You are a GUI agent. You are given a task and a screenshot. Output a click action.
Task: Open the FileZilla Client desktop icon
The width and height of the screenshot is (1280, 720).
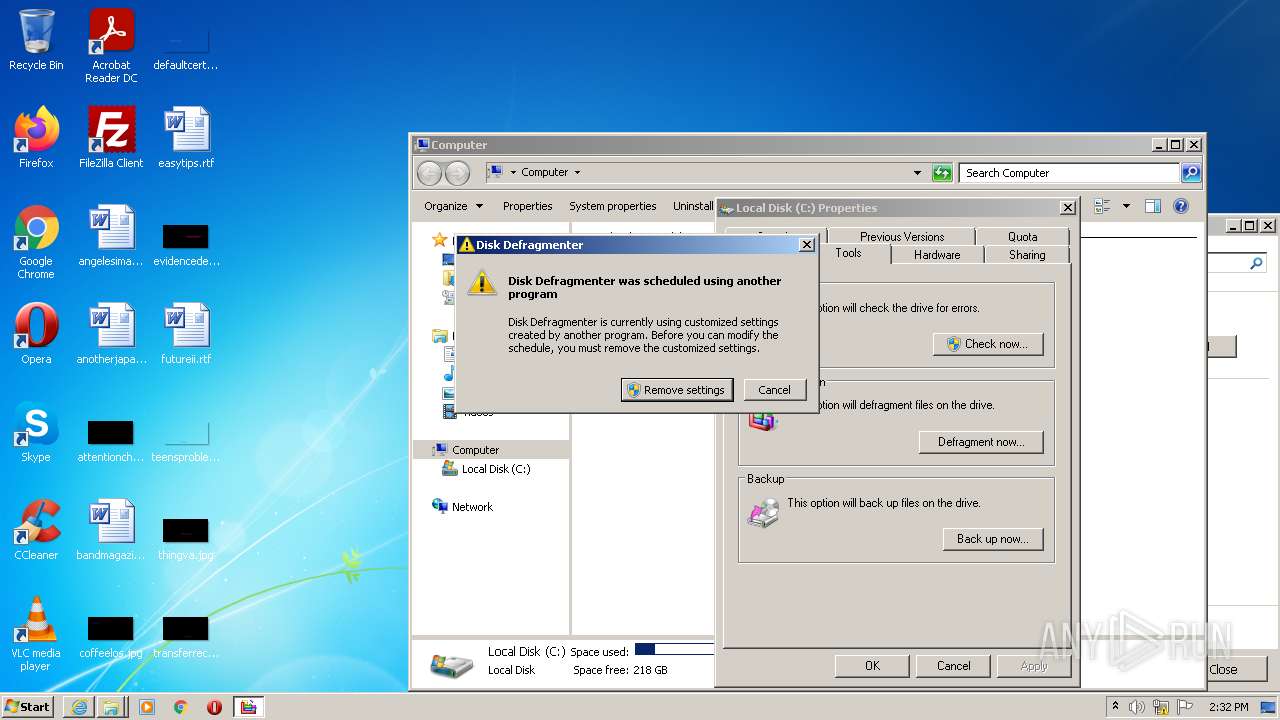pyautogui.click(x=111, y=138)
